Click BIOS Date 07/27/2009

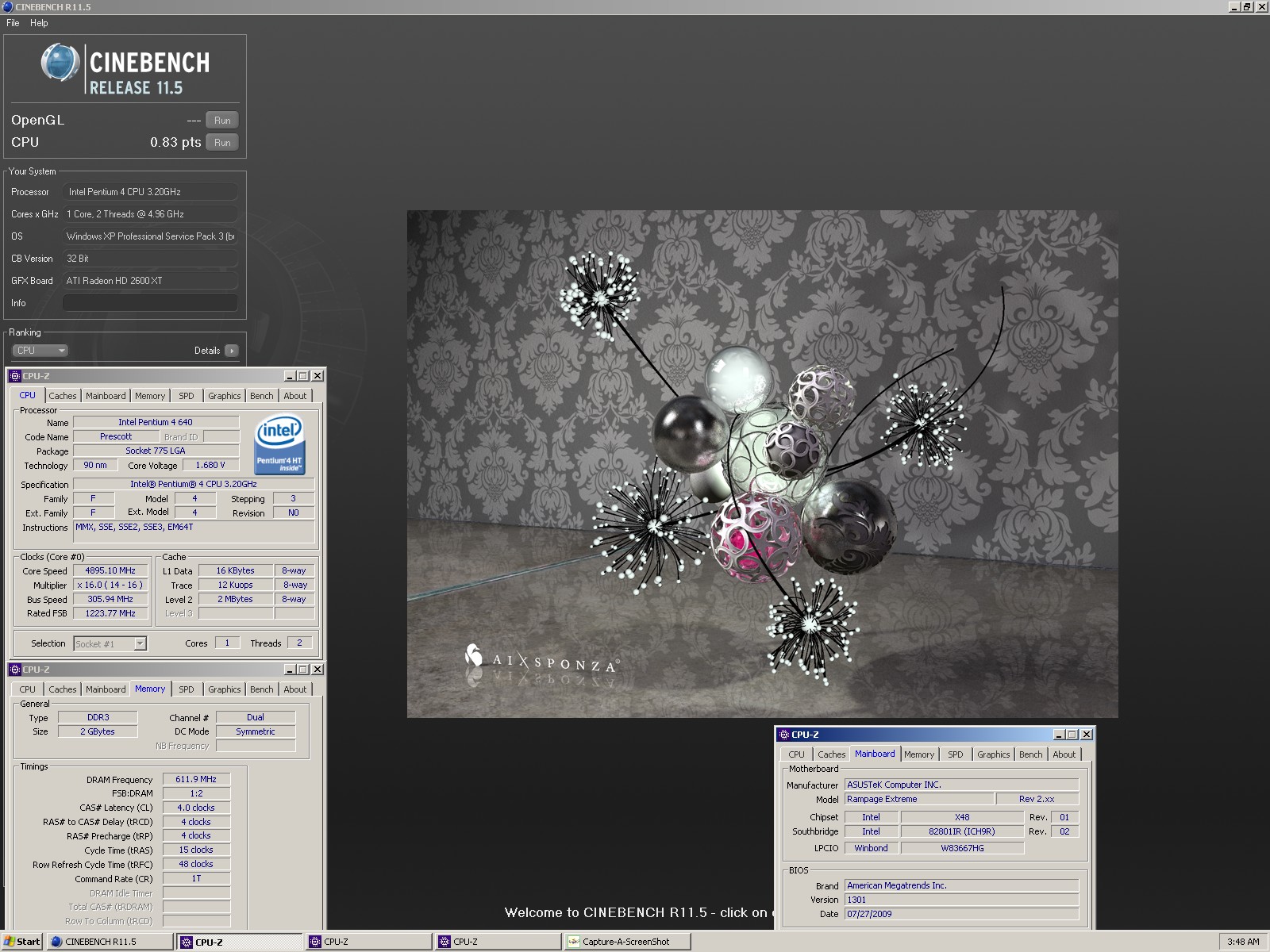pos(961,914)
